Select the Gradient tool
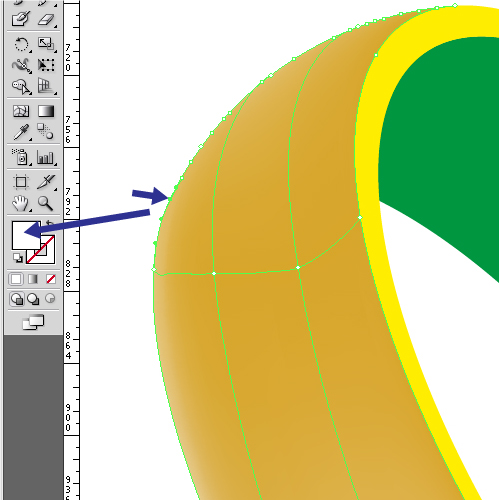 click(x=46, y=111)
